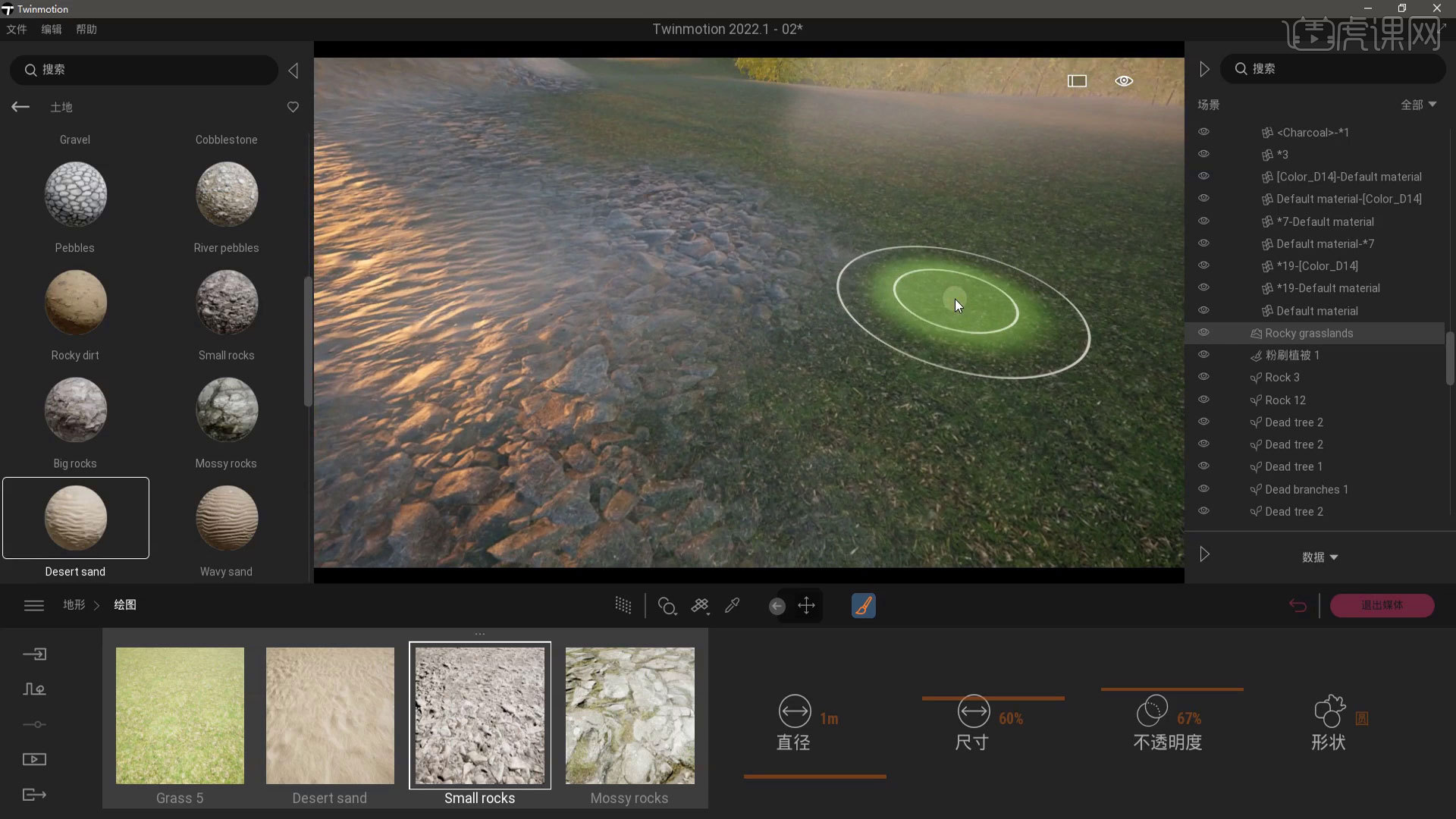Click the move gizmo cross-arrows icon

coord(806,605)
